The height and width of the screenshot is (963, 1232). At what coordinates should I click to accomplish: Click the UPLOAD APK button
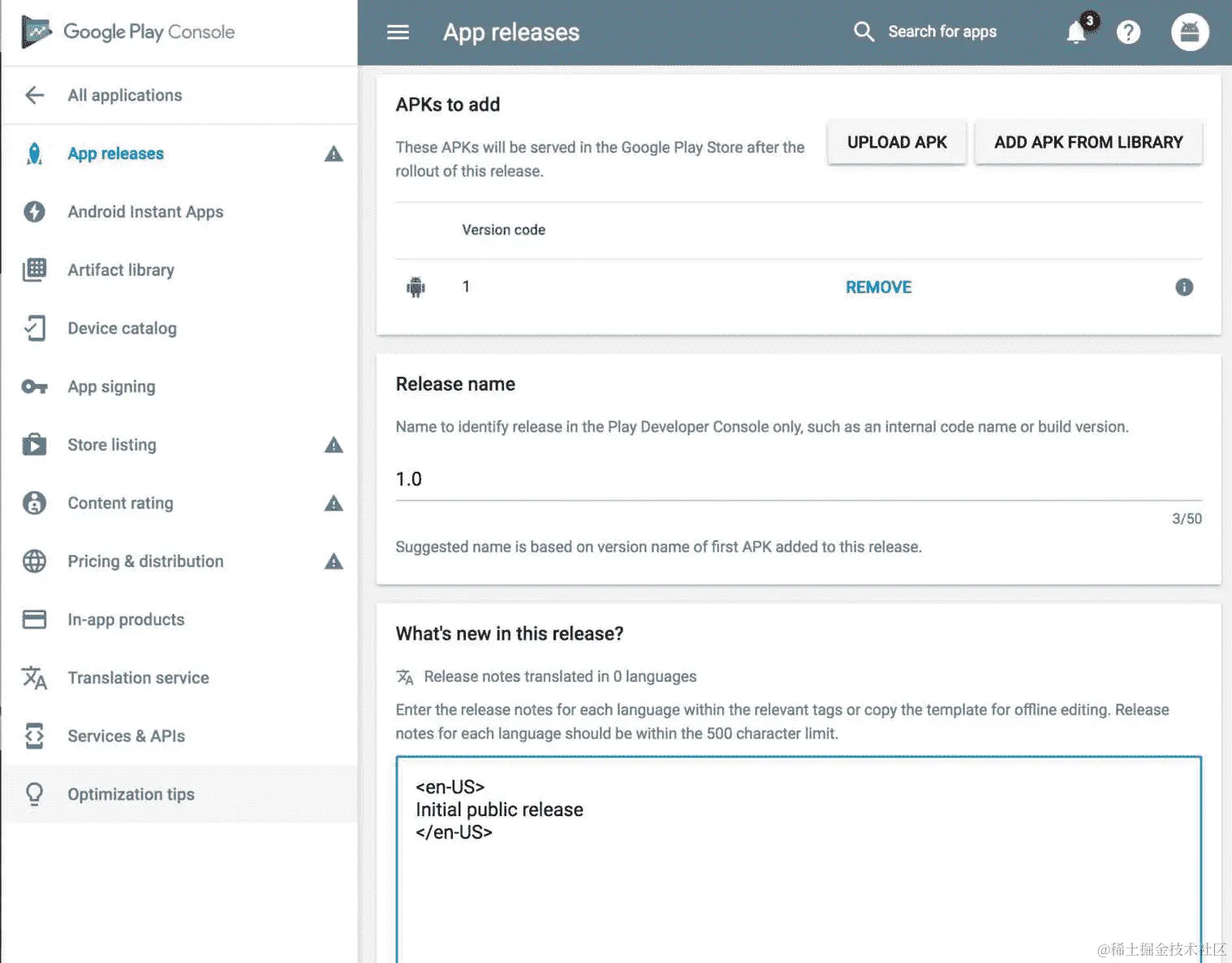pos(897,142)
